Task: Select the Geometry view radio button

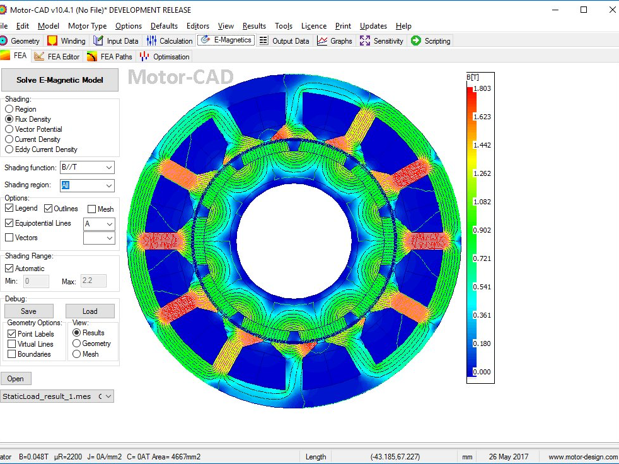Action: pos(77,343)
